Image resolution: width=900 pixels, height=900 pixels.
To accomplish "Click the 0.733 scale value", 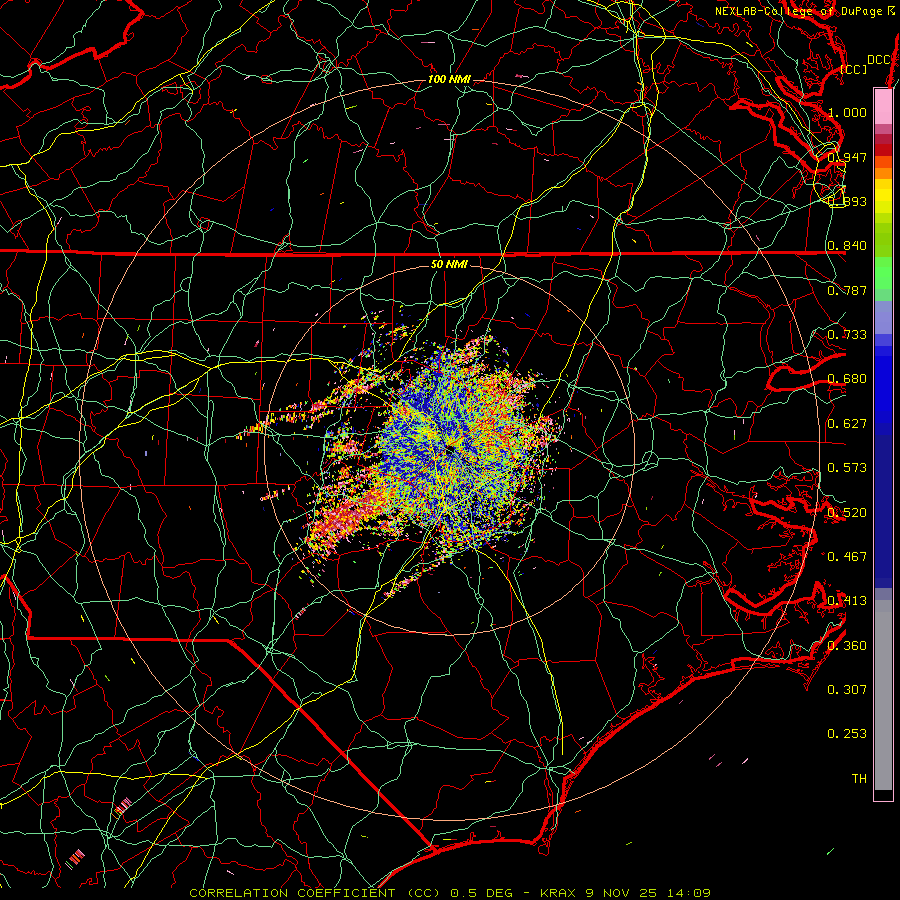I will coord(847,335).
